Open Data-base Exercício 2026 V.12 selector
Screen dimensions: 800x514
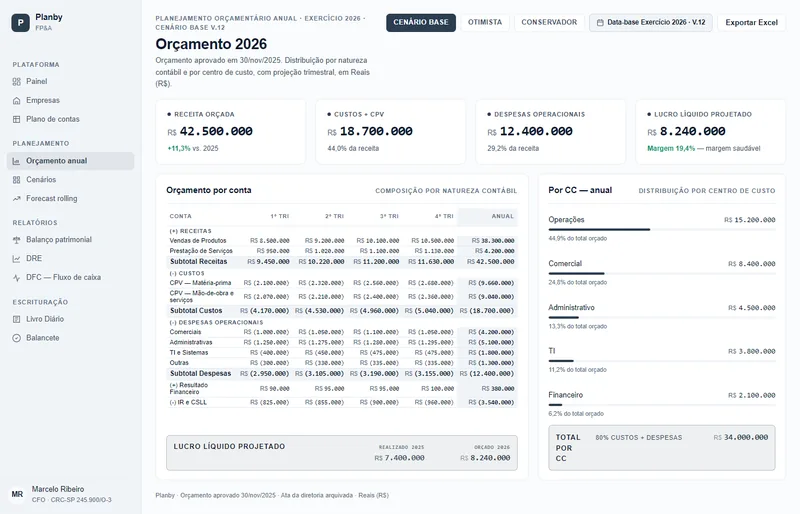(x=651, y=22)
